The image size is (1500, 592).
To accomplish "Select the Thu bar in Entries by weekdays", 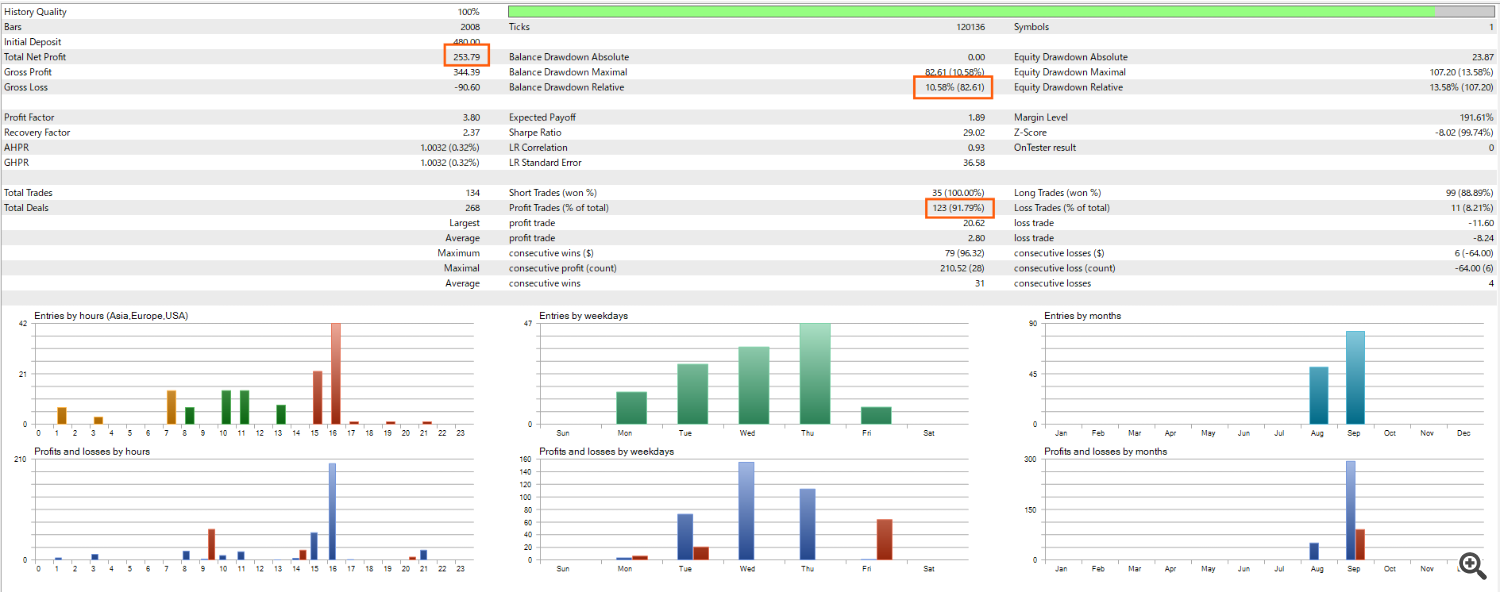I will click(814, 375).
